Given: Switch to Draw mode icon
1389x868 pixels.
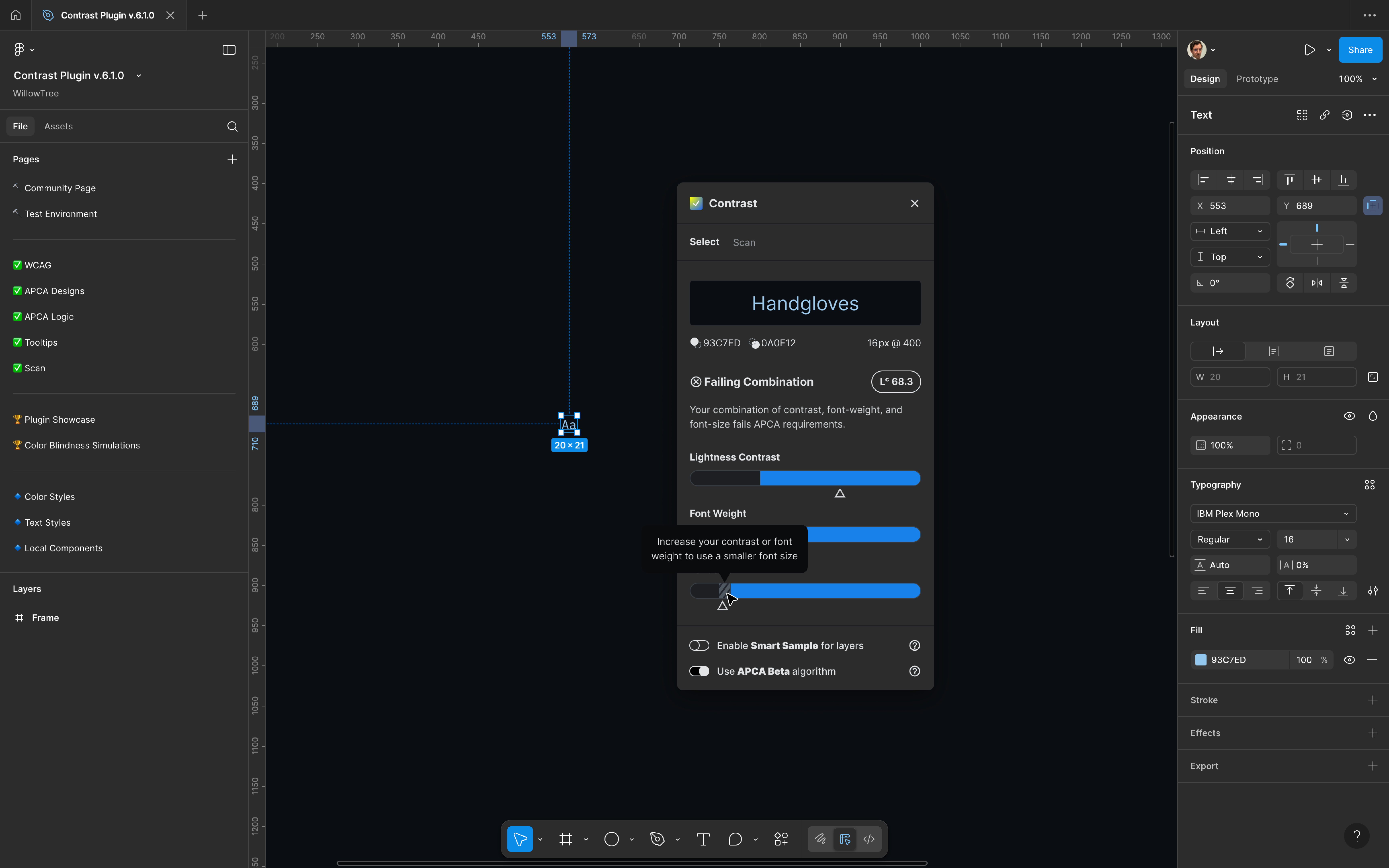Looking at the screenshot, I should [x=821, y=839].
